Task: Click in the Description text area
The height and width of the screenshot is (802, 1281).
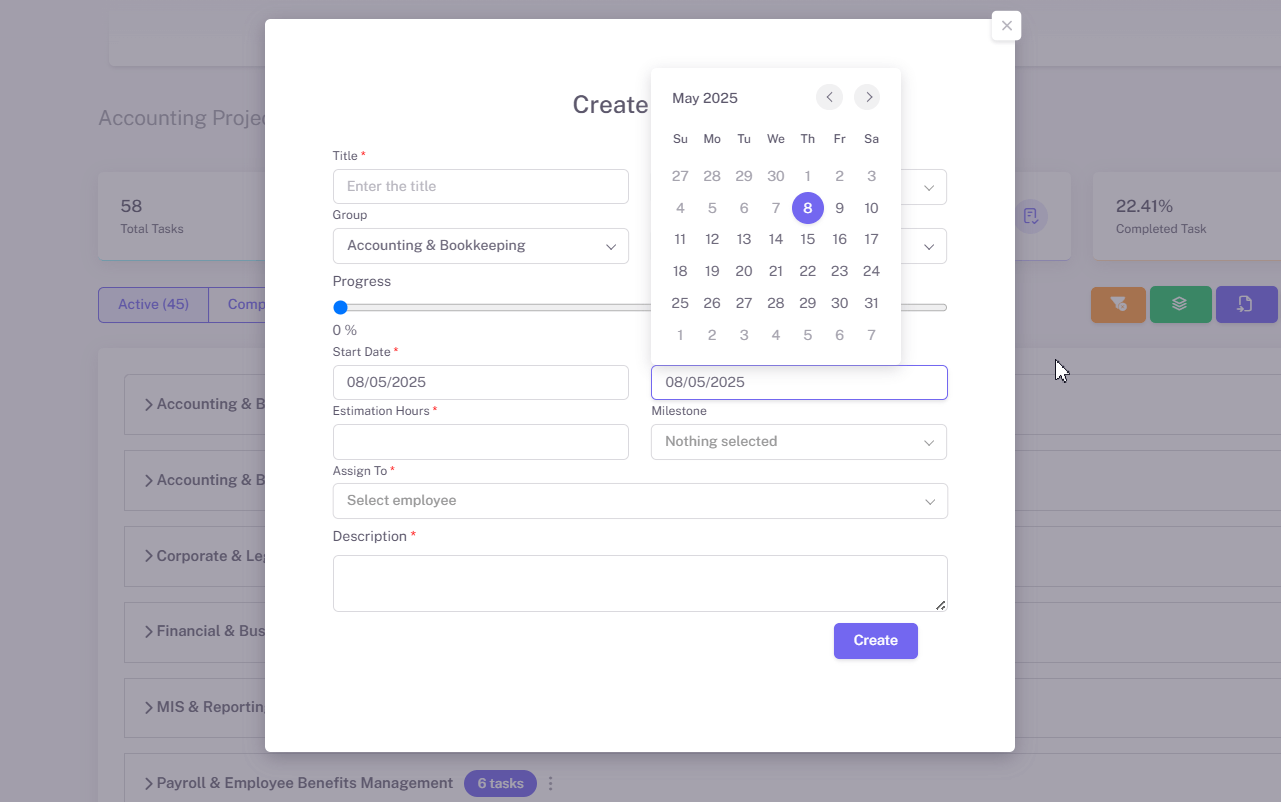Action: [640, 583]
